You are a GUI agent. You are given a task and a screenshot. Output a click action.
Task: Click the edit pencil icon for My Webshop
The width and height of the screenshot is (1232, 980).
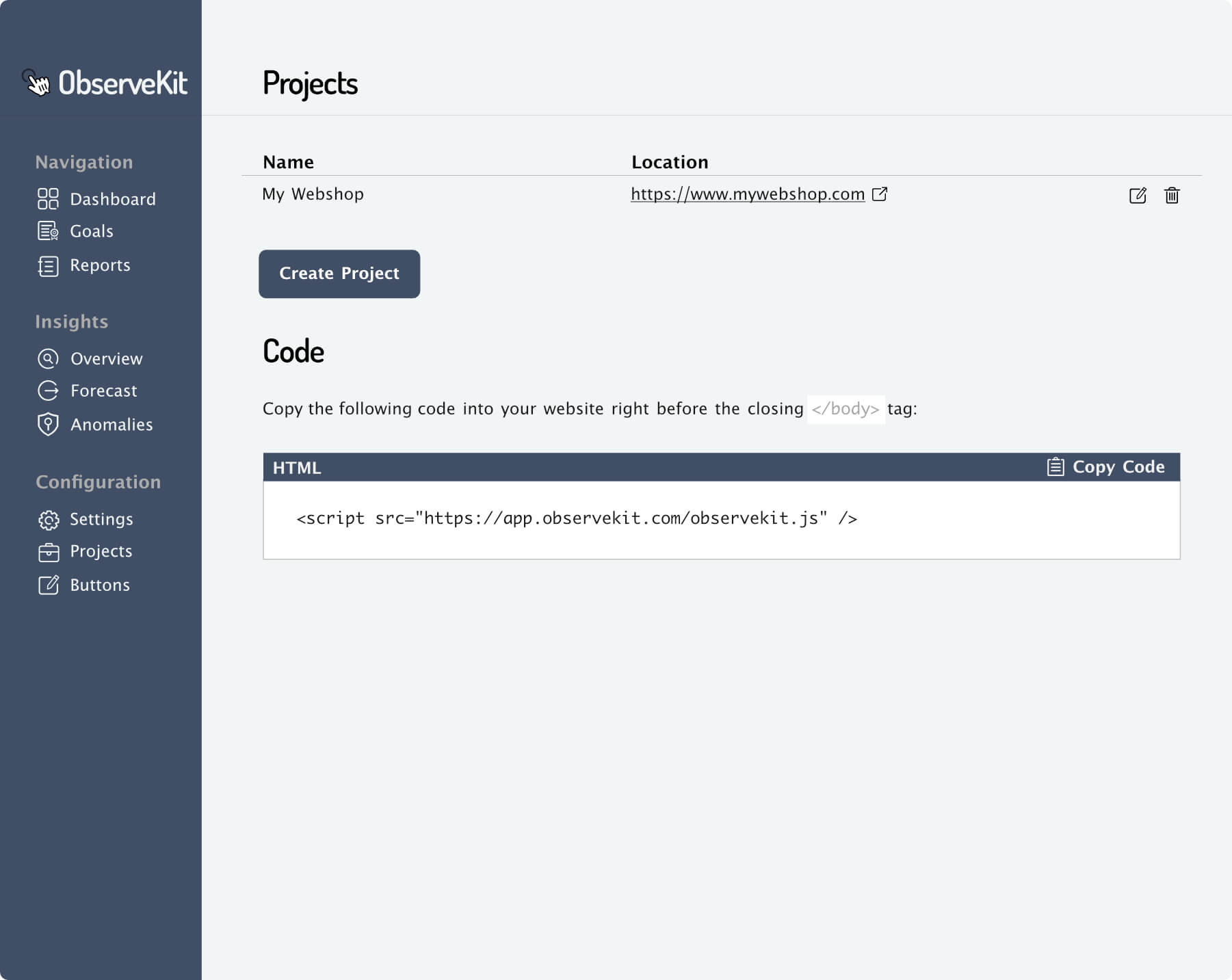[1138, 196]
